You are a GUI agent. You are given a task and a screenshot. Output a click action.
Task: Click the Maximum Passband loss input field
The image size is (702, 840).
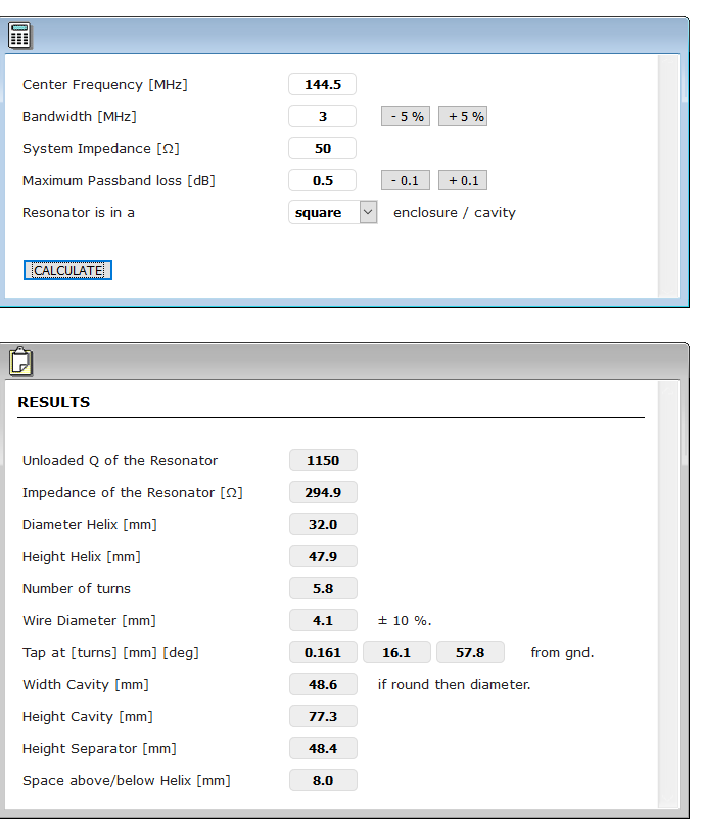coord(322,181)
